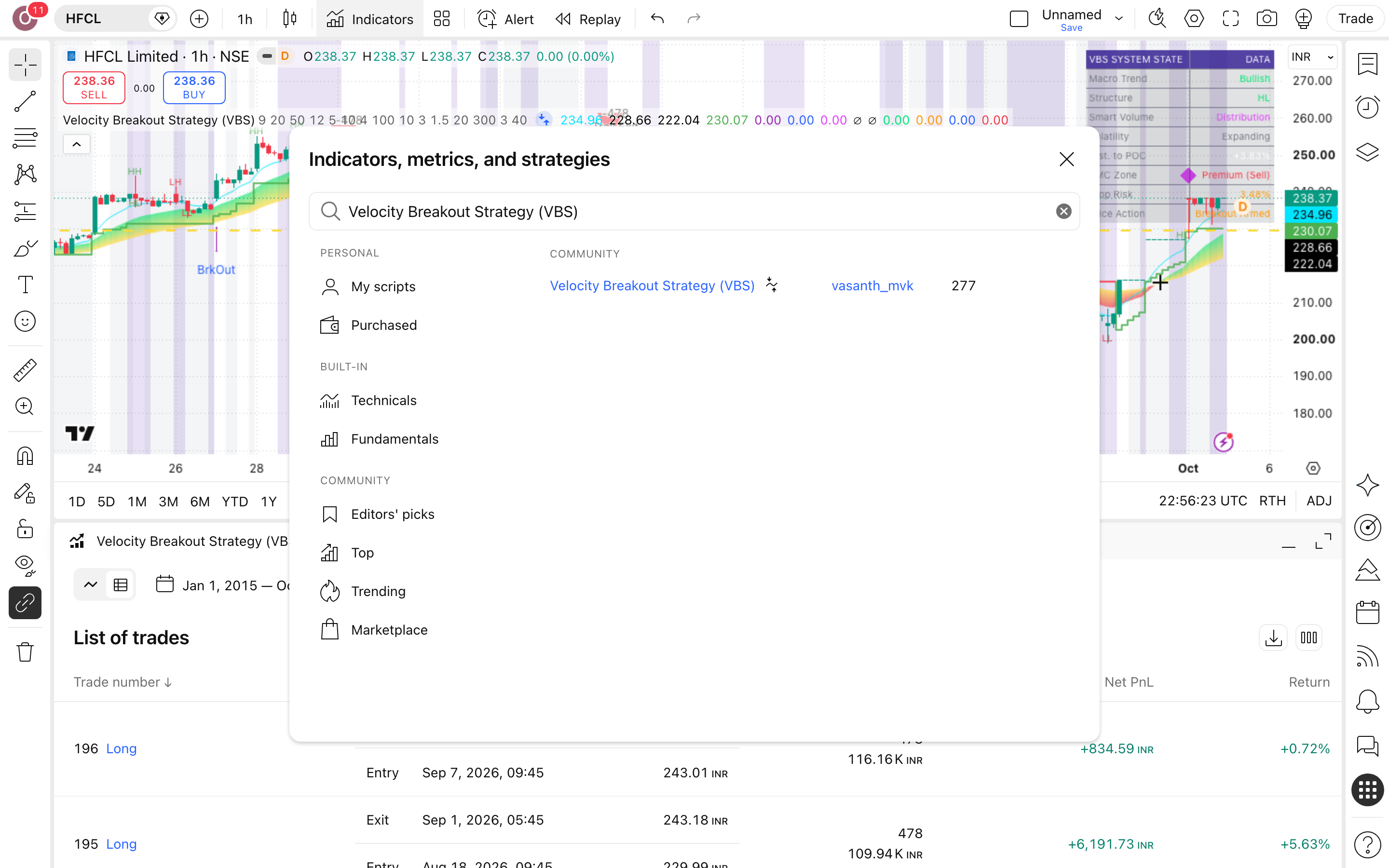Toggle hide all drawings eye icon

(x=25, y=566)
